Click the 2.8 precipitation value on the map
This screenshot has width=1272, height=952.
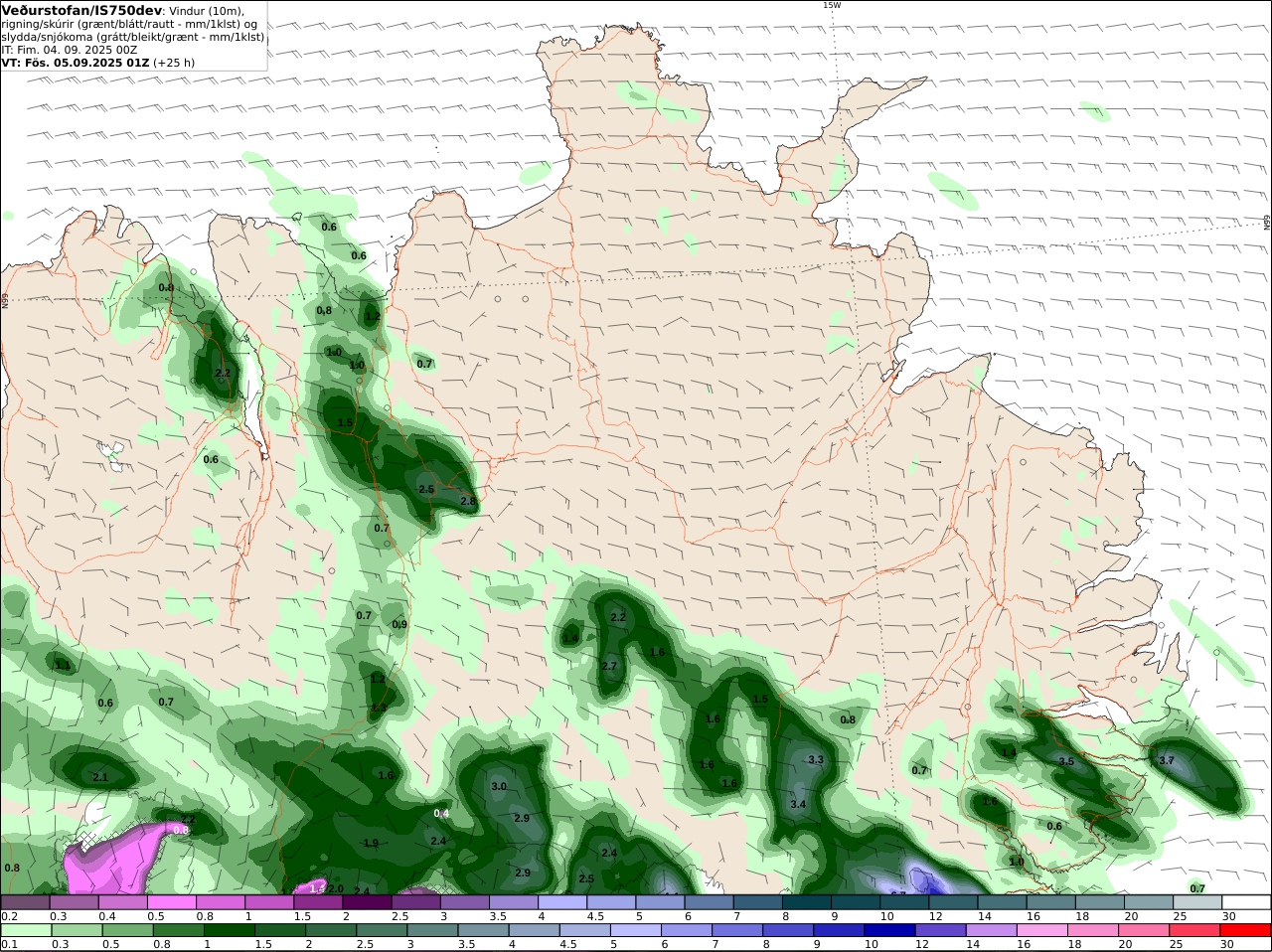pos(468,501)
